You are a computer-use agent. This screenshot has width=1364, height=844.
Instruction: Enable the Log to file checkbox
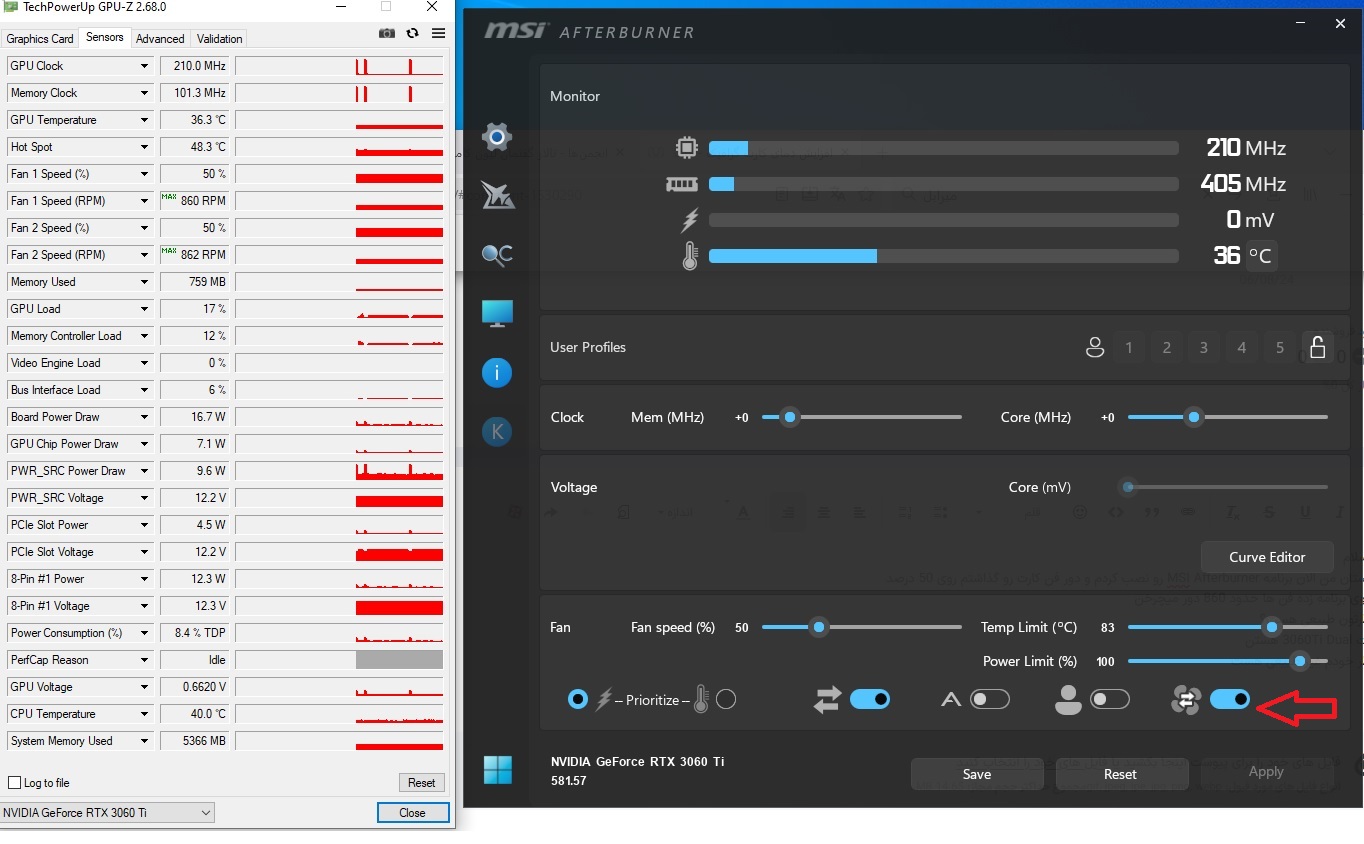click(x=14, y=783)
